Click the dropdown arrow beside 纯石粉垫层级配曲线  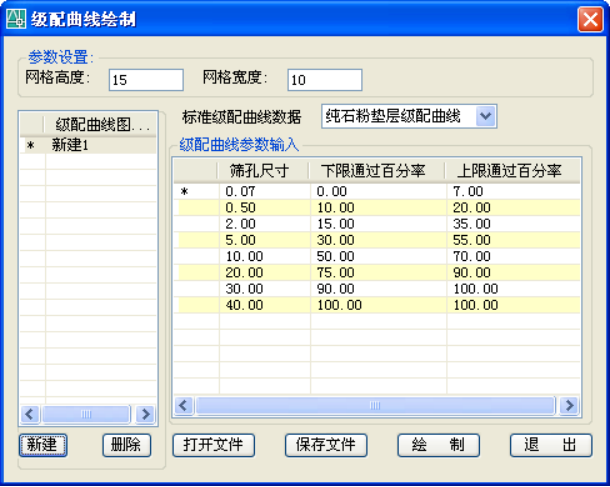(x=486, y=116)
